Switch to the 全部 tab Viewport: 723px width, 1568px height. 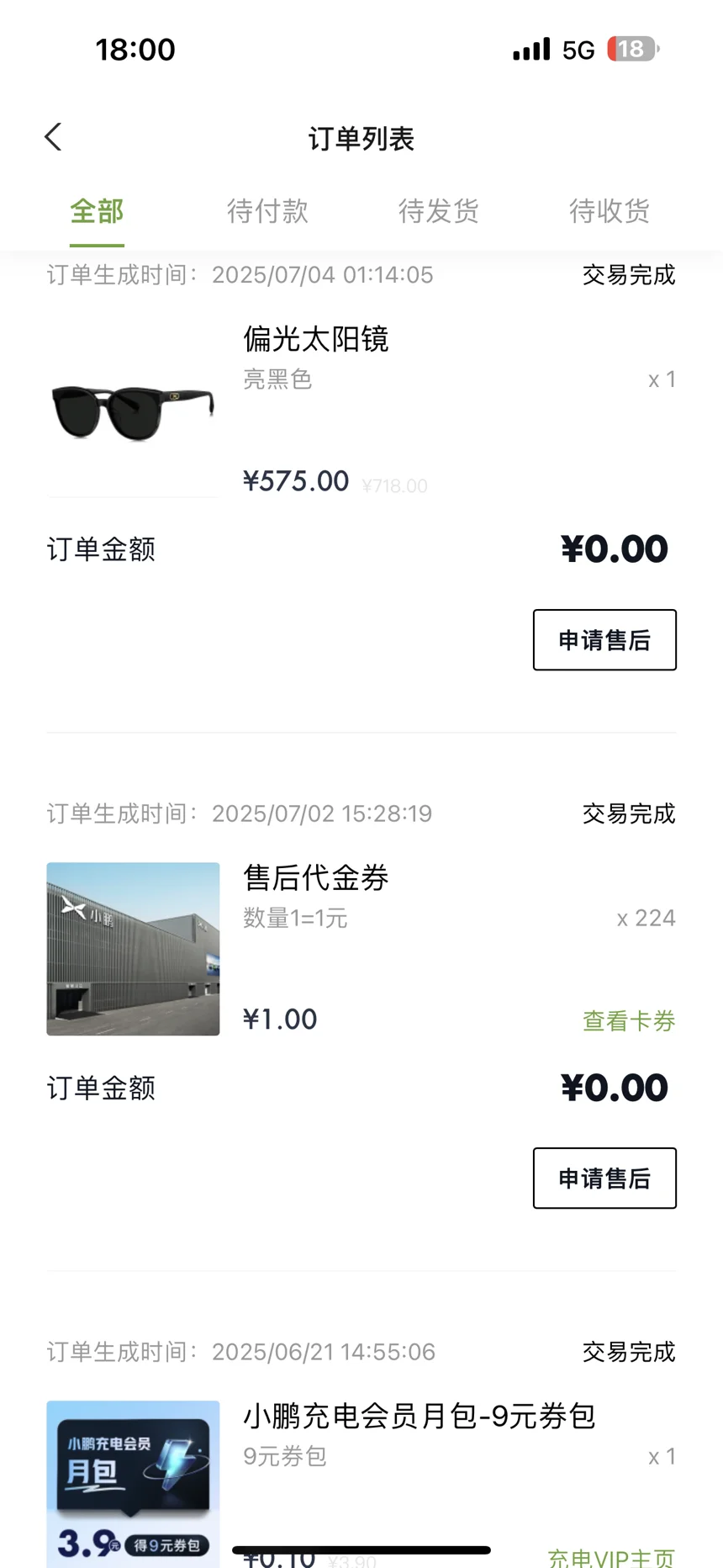tap(97, 211)
